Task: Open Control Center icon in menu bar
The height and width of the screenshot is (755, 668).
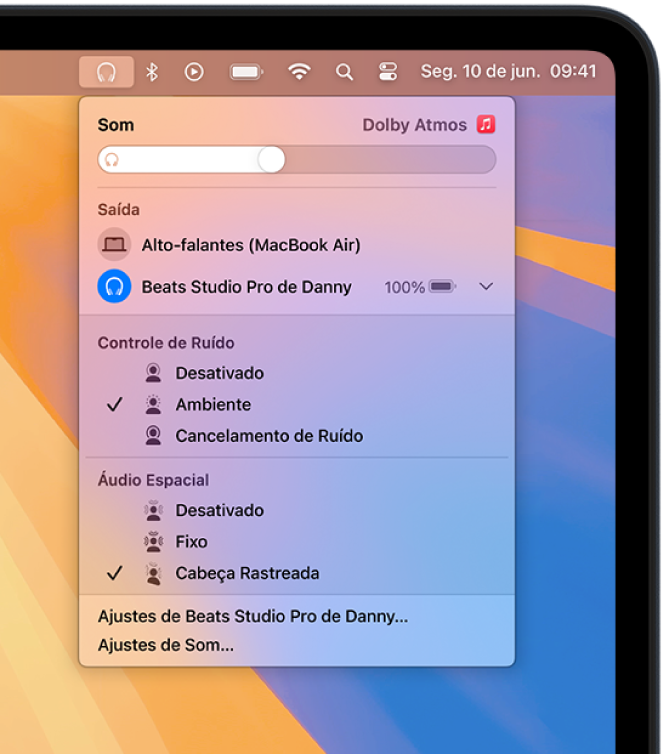Action: click(388, 72)
